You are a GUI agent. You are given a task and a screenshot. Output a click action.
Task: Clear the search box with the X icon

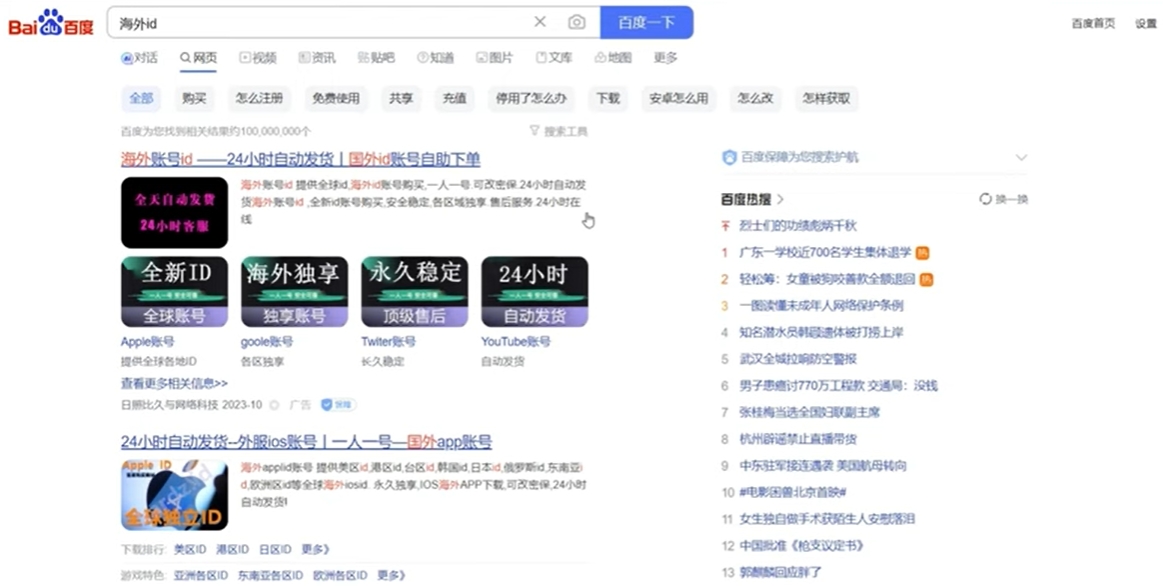pos(540,22)
